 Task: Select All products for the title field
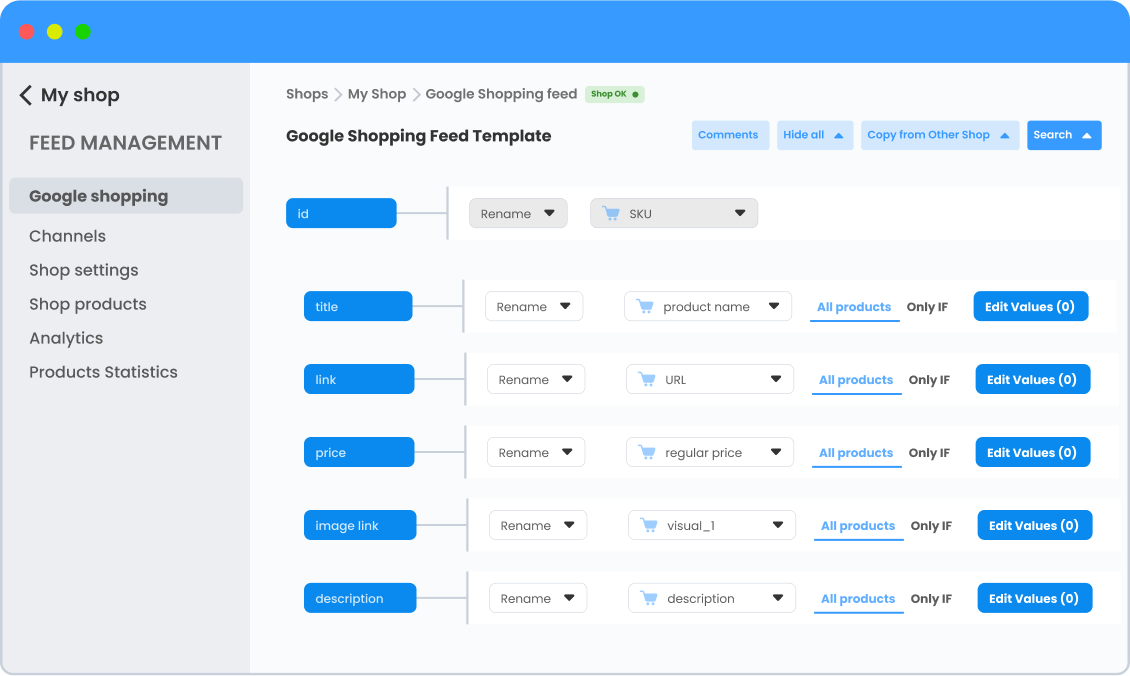tap(854, 307)
